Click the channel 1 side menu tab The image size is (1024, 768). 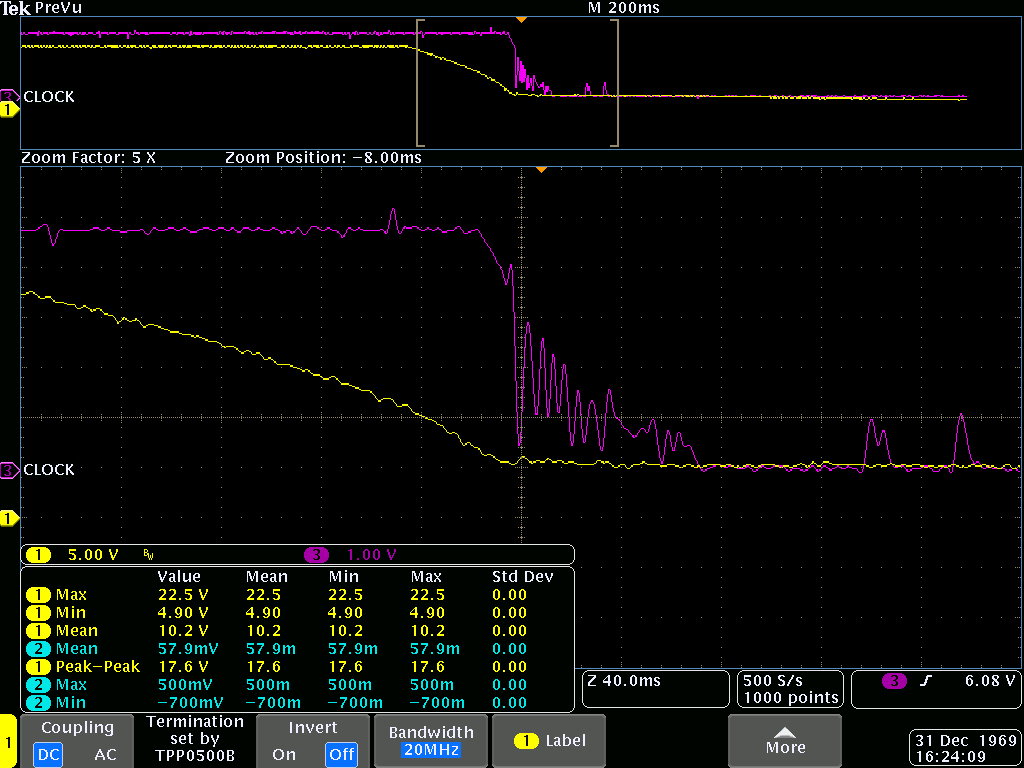click(8, 742)
